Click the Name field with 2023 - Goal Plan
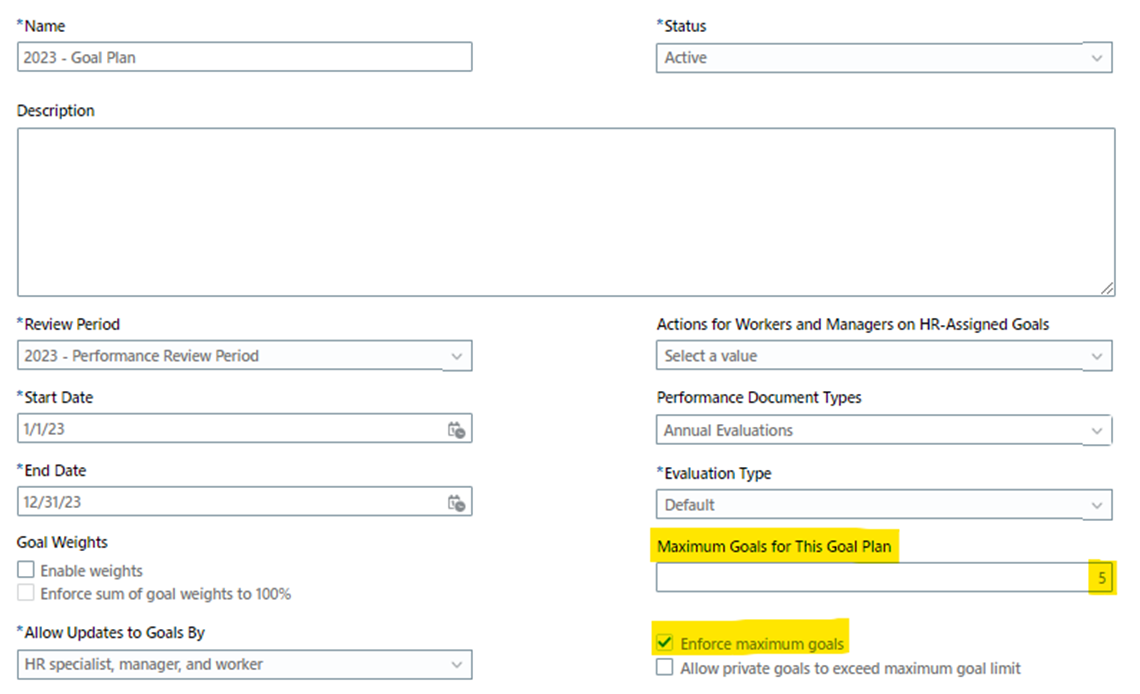Image resolution: width=1140 pixels, height=694 pixels. tap(244, 57)
